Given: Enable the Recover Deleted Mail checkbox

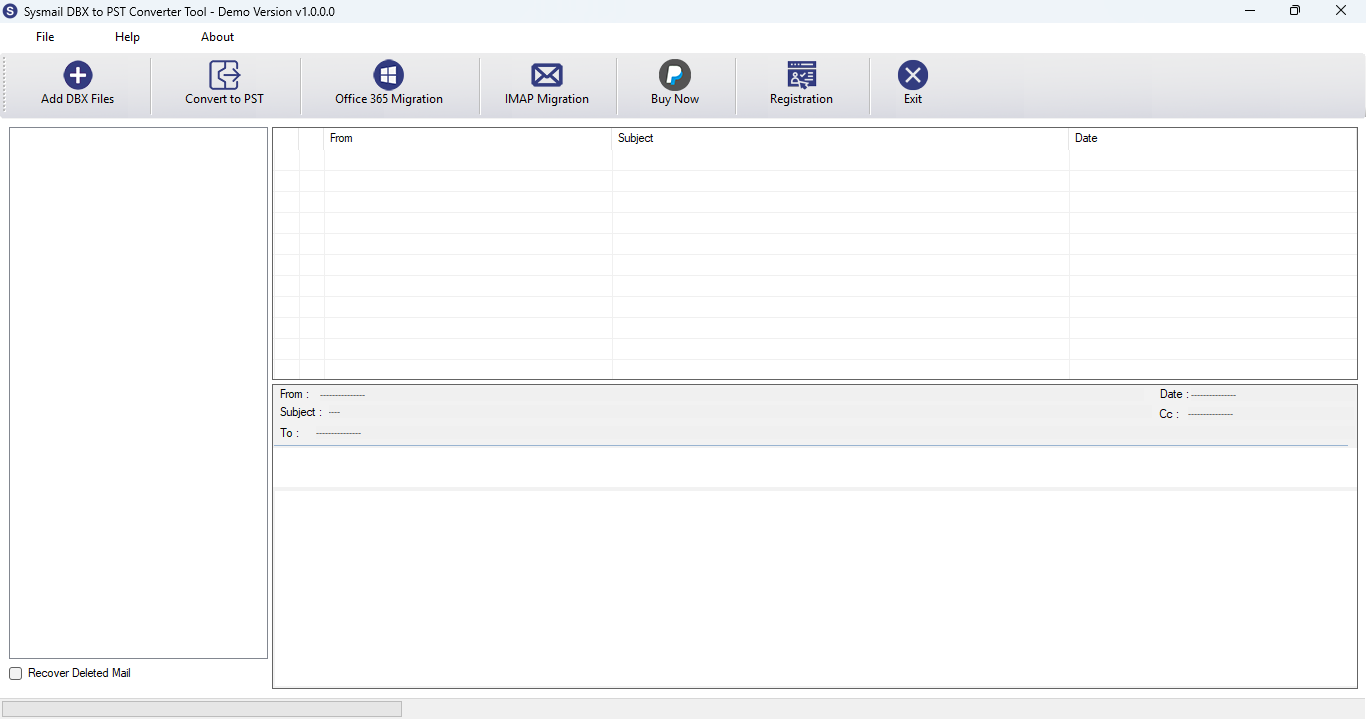Looking at the screenshot, I should (15, 674).
